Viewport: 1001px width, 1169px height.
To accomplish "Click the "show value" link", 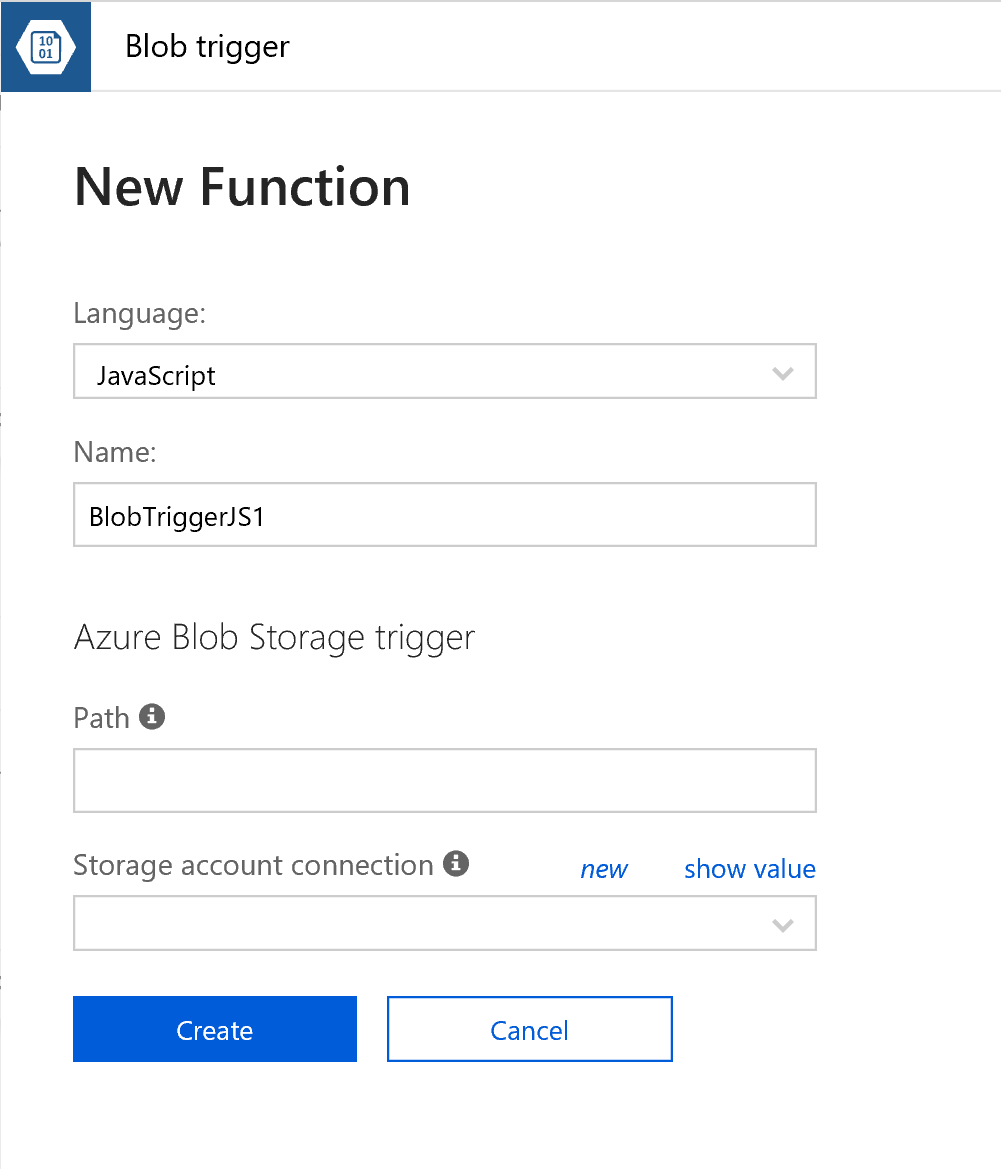I will (x=749, y=869).
